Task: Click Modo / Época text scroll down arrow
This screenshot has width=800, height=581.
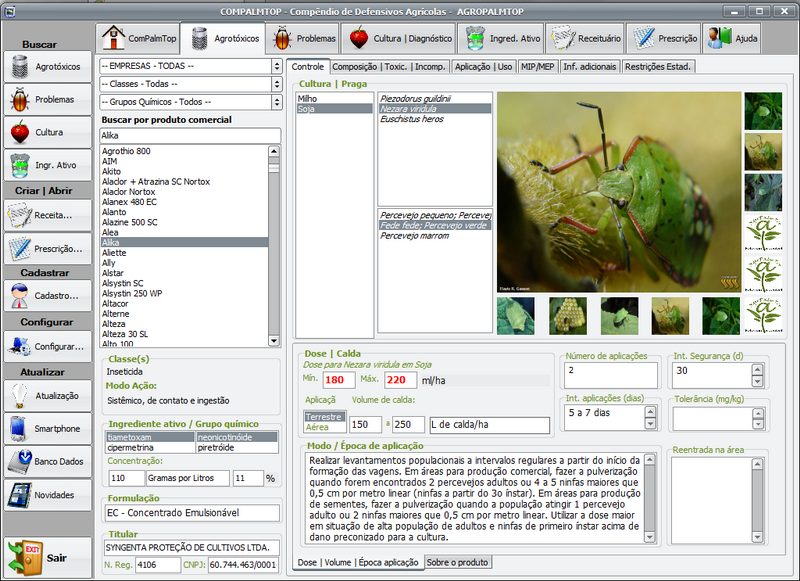Action: tap(649, 537)
